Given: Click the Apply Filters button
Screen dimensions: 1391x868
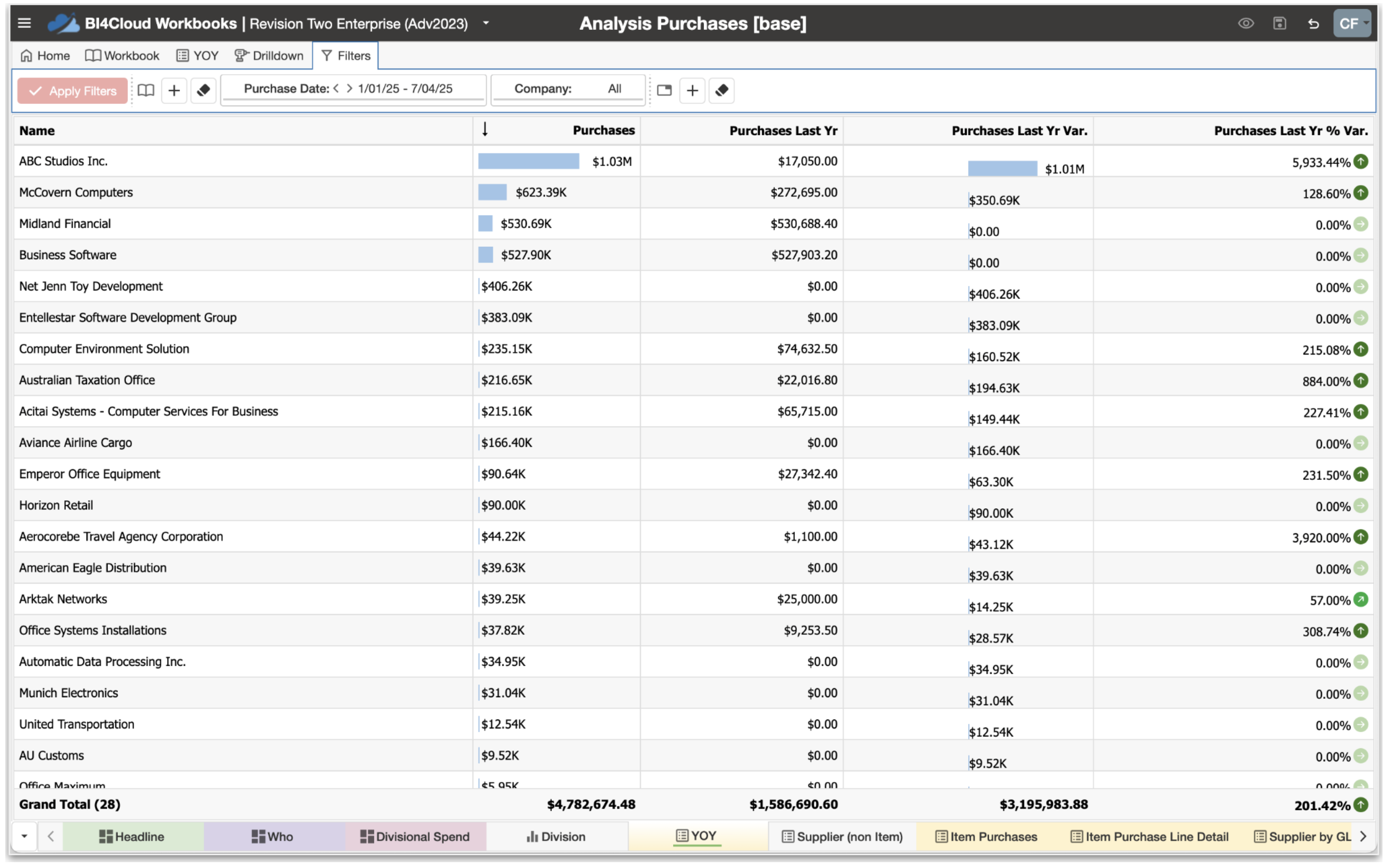Looking at the screenshot, I should click(72, 91).
